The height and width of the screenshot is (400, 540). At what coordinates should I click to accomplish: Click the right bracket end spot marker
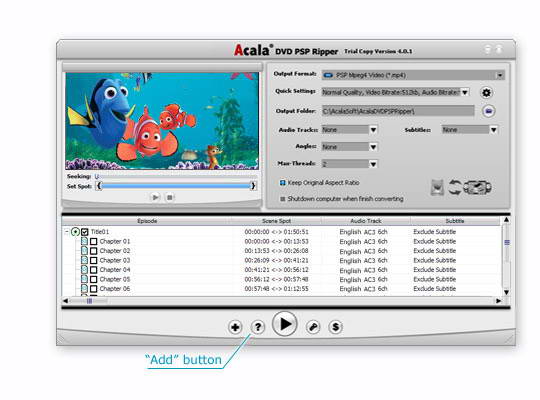pos(253,186)
